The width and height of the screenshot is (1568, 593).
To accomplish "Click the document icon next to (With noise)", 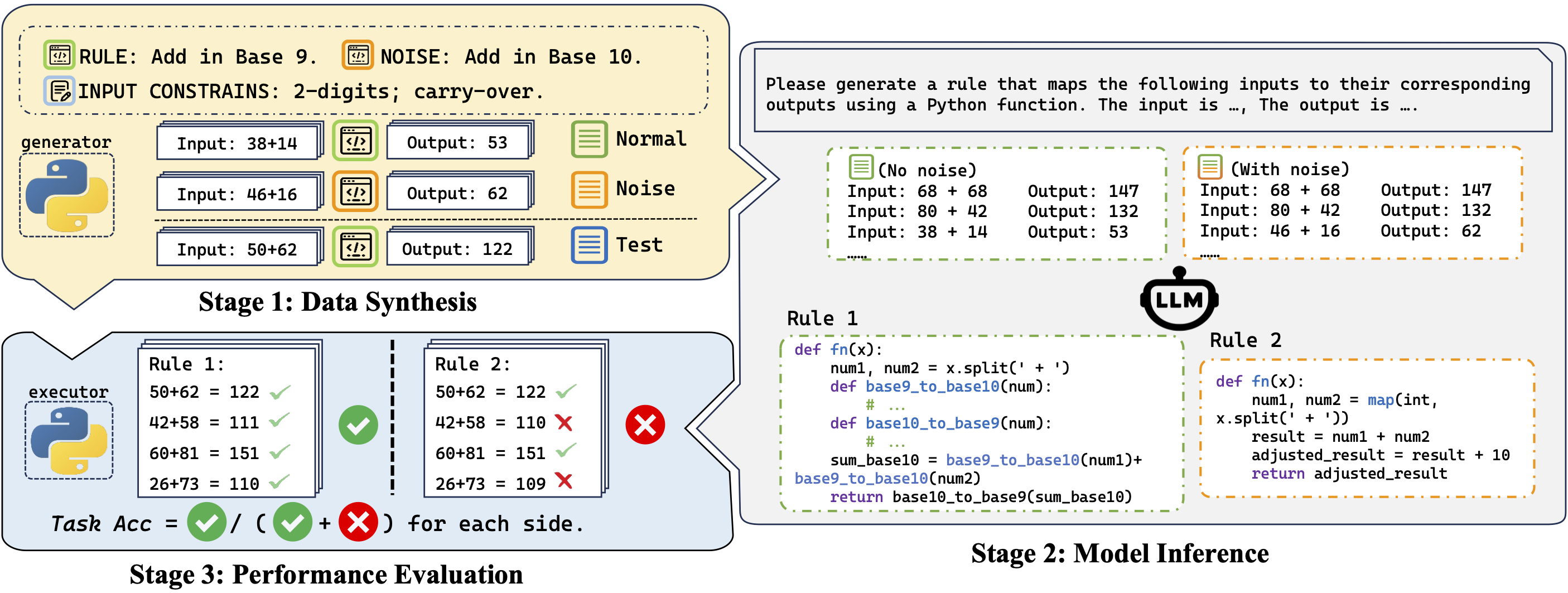I will [x=1209, y=166].
